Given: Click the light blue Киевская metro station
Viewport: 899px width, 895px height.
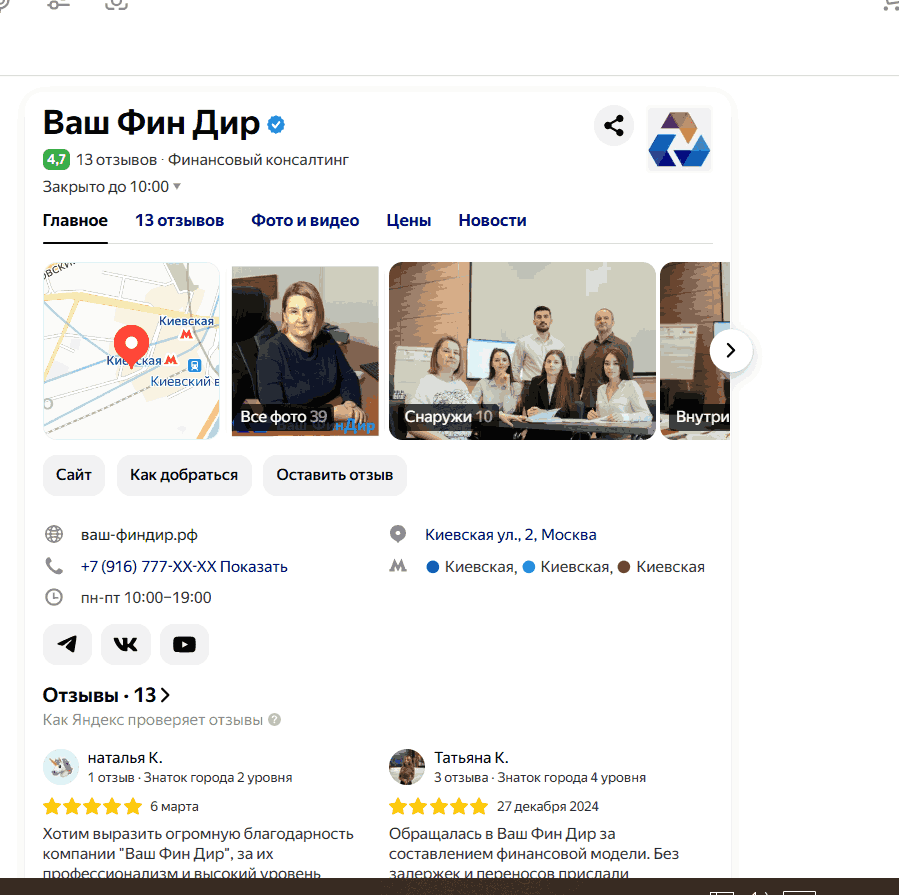Looking at the screenshot, I should (x=568, y=567).
